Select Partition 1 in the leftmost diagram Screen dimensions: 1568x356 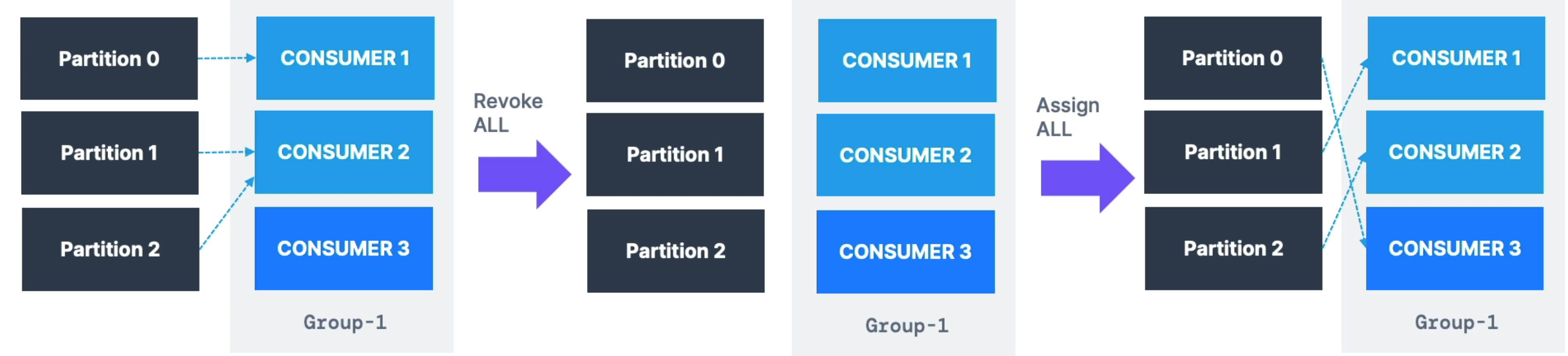110,153
